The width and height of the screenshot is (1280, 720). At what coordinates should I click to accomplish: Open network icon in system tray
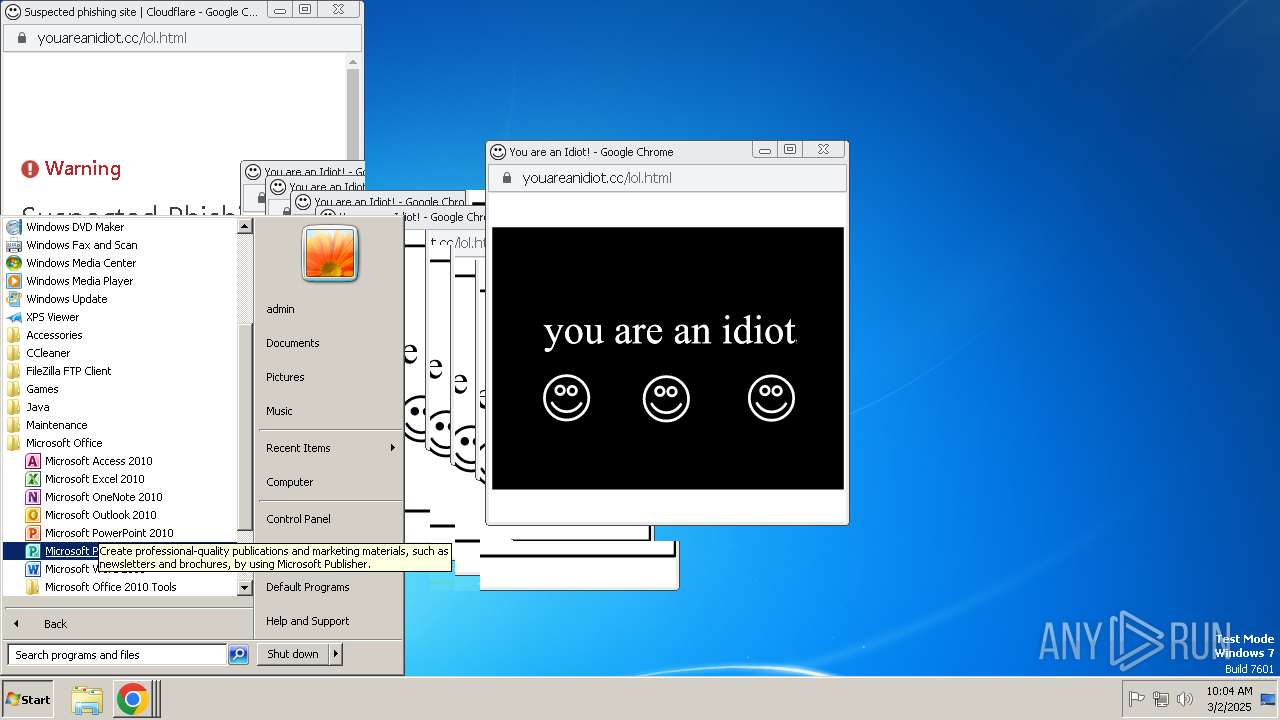(1161, 699)
